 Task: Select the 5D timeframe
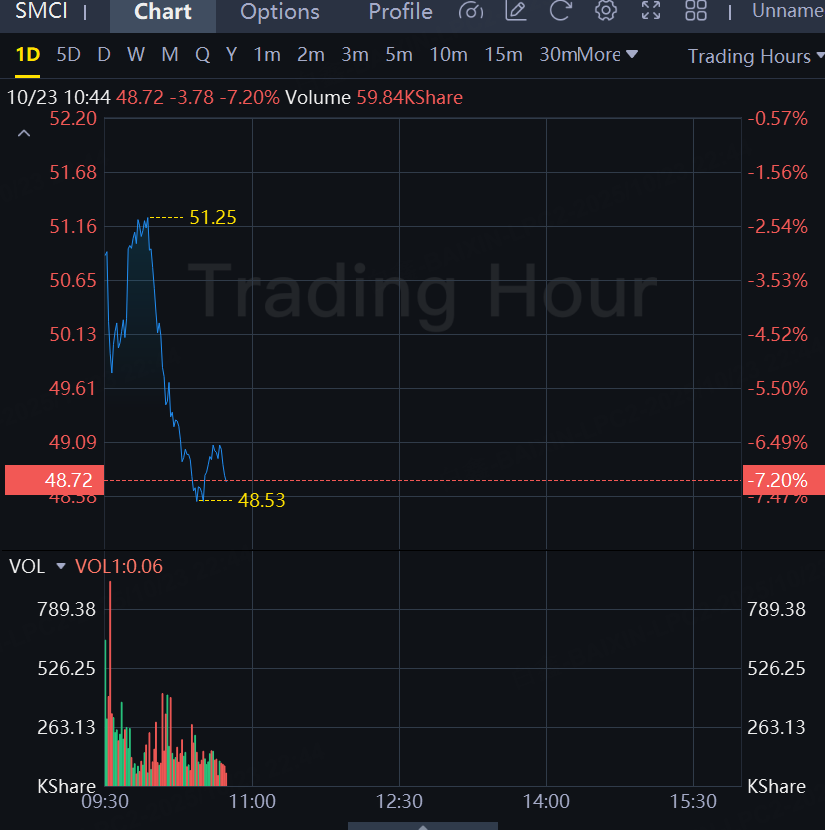(x=68, y=55)
